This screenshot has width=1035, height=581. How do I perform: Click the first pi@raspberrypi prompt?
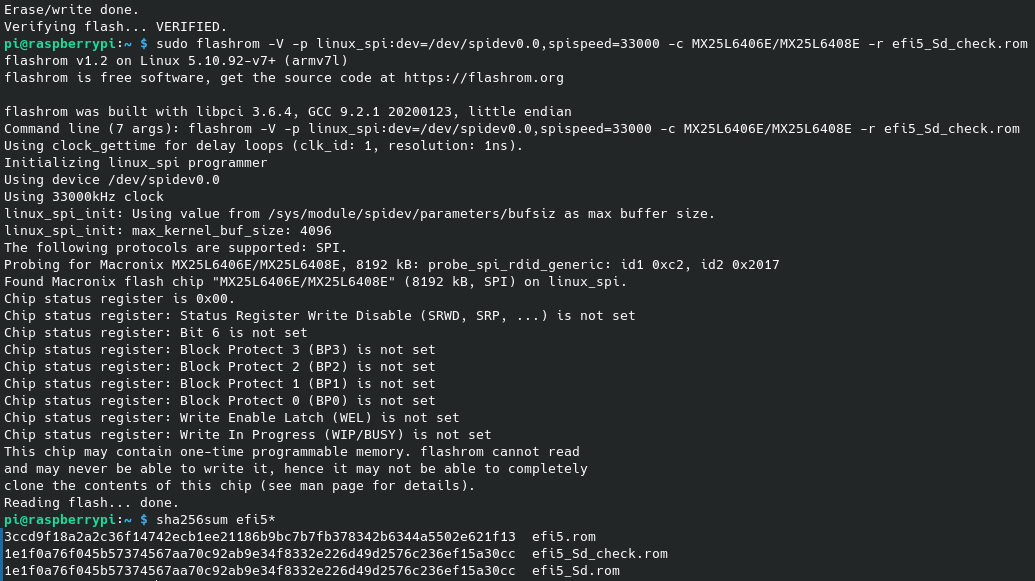(x=68, y=44)
